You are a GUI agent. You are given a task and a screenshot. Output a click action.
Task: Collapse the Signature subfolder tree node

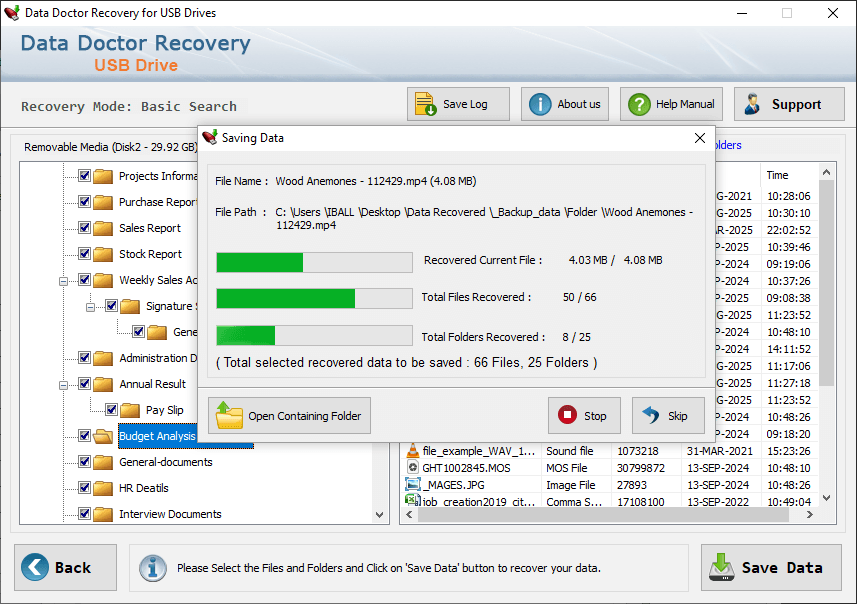pyautogui.click(x=91, y=307)
